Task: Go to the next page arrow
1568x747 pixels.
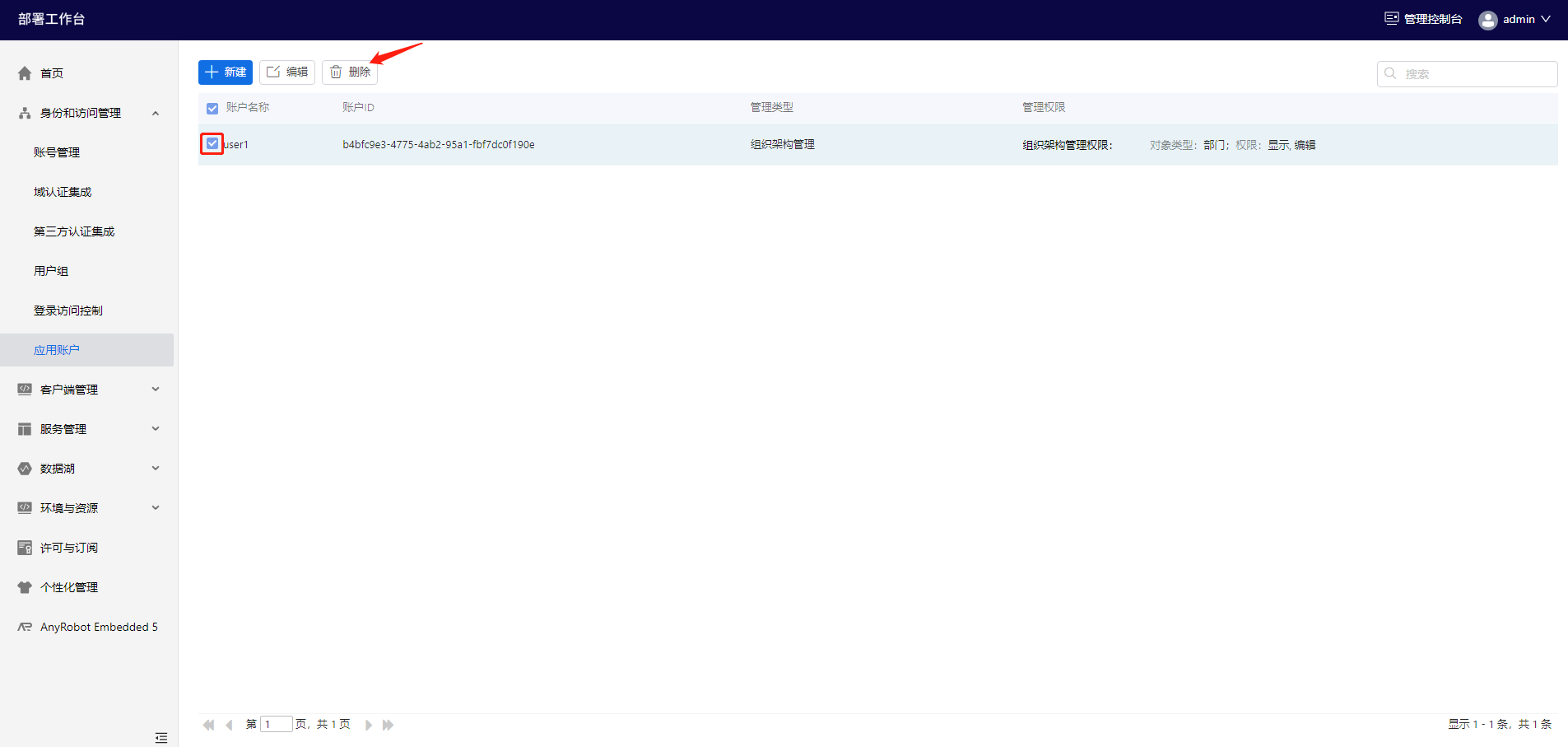Action: click(369, 725)
